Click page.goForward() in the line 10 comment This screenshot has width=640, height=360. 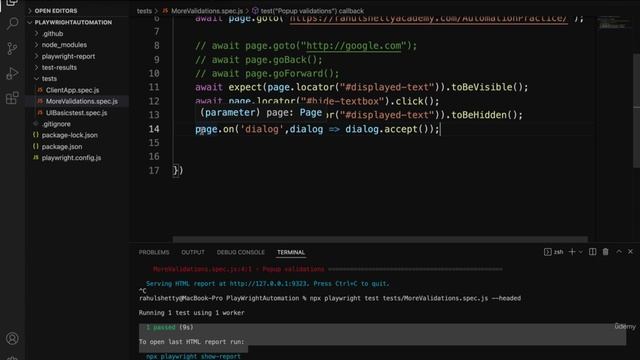pyautogui.click(x=289, y=74)
